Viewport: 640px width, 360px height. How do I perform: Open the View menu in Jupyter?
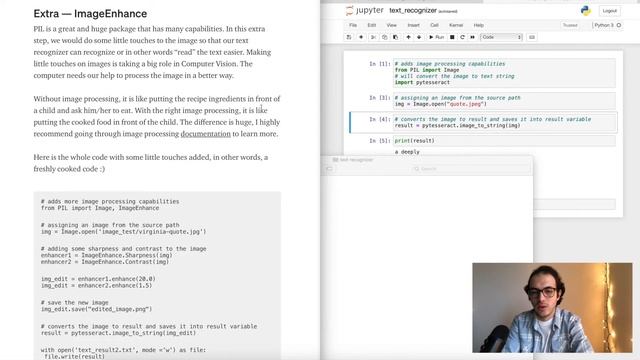391,25
